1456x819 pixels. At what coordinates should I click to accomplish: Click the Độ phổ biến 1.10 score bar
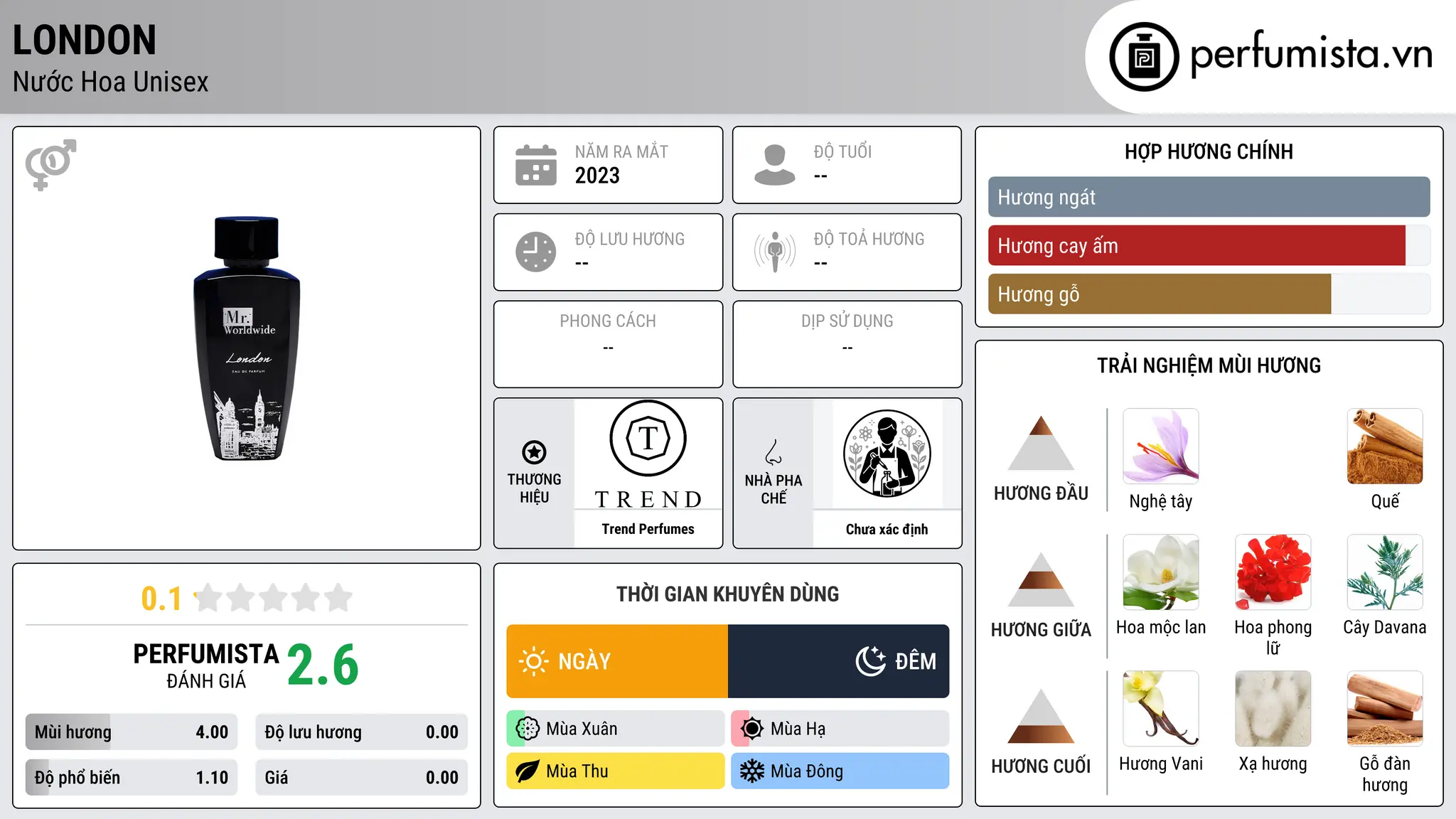click(x=132, y=778)
